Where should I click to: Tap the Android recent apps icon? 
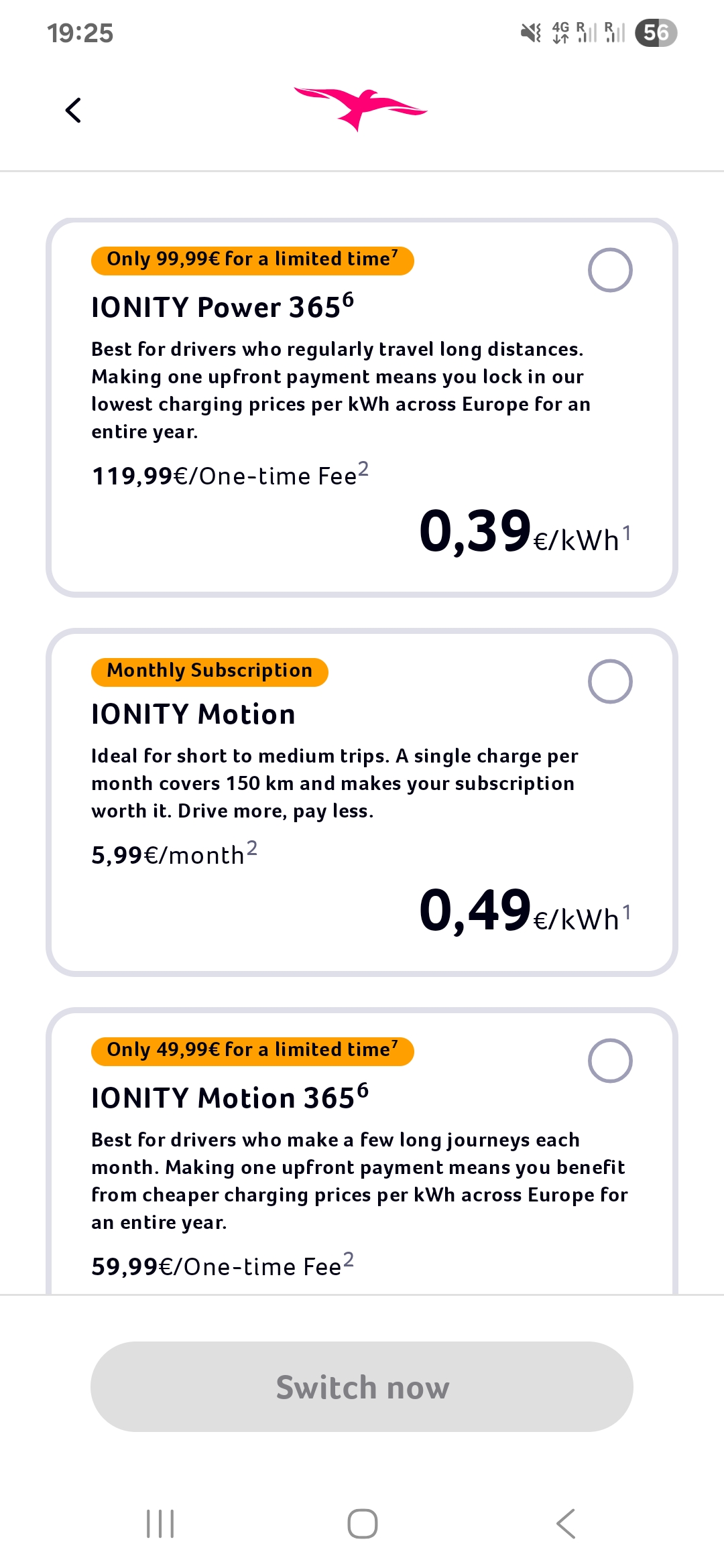(x=160, y=1524)
